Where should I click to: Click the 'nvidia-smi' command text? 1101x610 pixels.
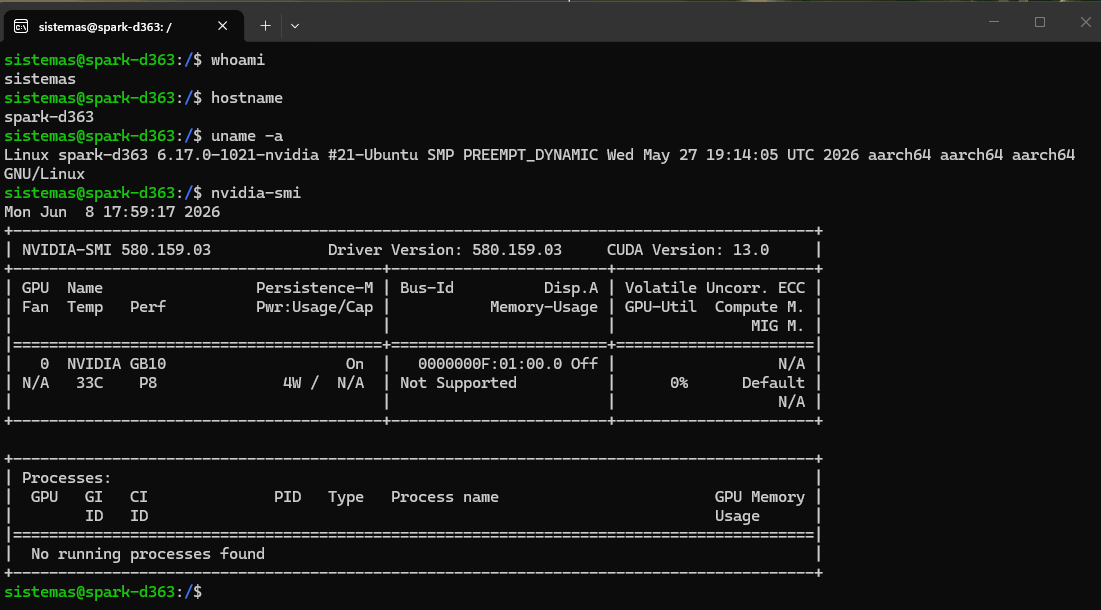(256, 193)
